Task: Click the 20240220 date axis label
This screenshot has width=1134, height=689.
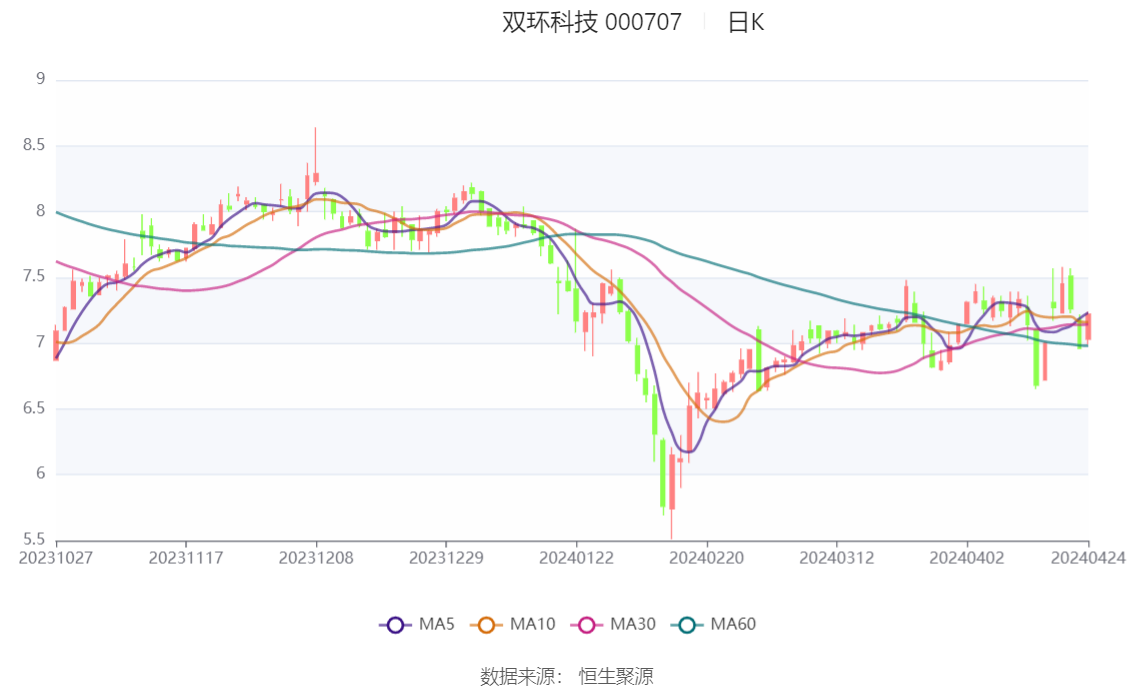Action: (x=706, y=557)
